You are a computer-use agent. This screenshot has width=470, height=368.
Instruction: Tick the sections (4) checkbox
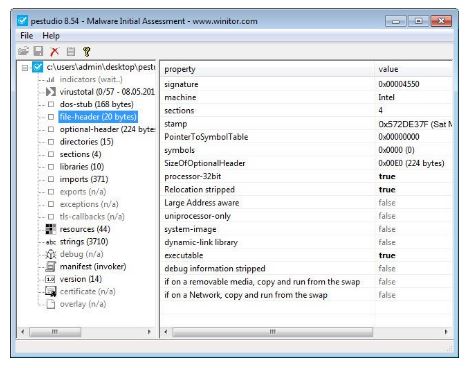tap(51, 154)
